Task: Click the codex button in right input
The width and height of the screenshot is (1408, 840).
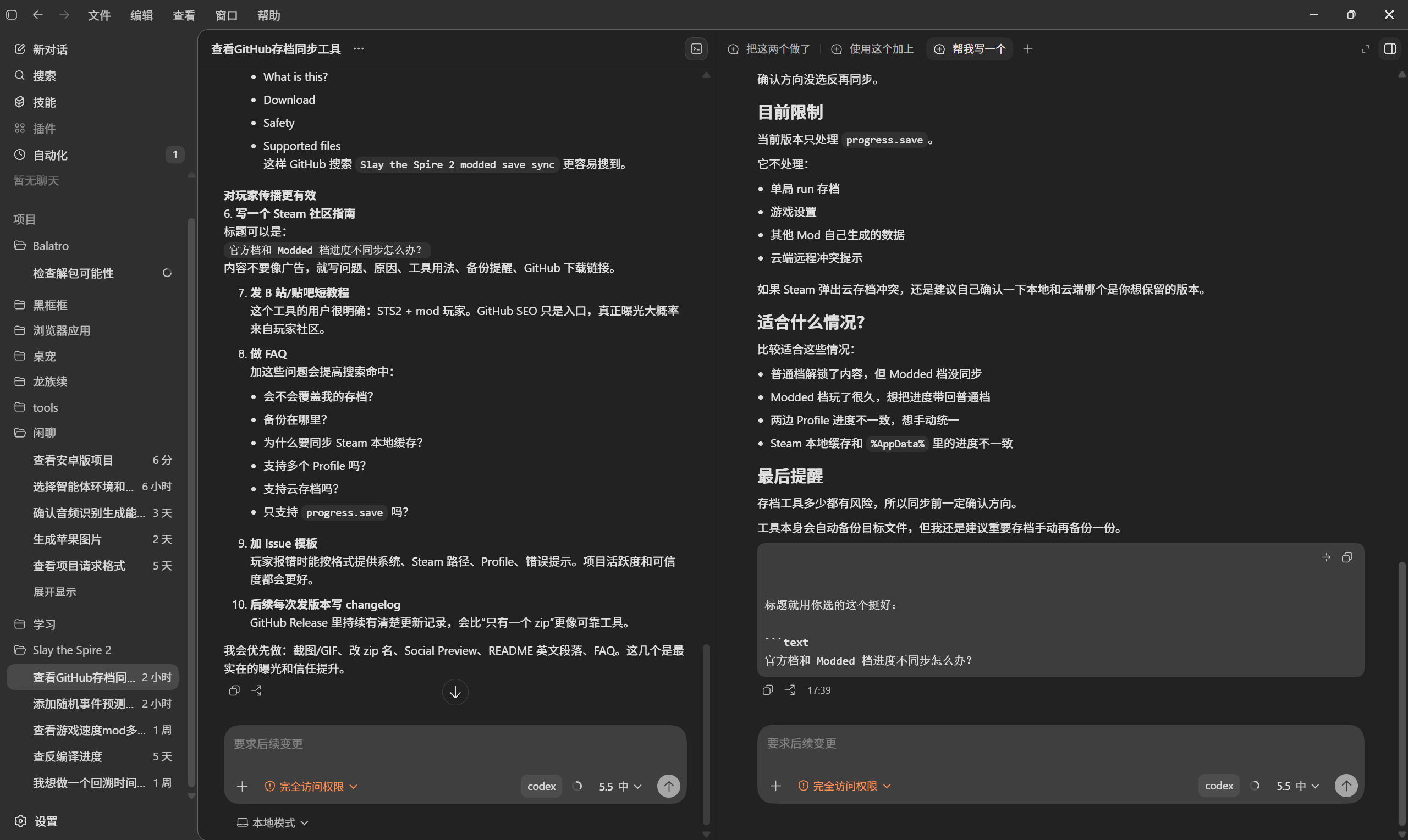Action: 1218,786
